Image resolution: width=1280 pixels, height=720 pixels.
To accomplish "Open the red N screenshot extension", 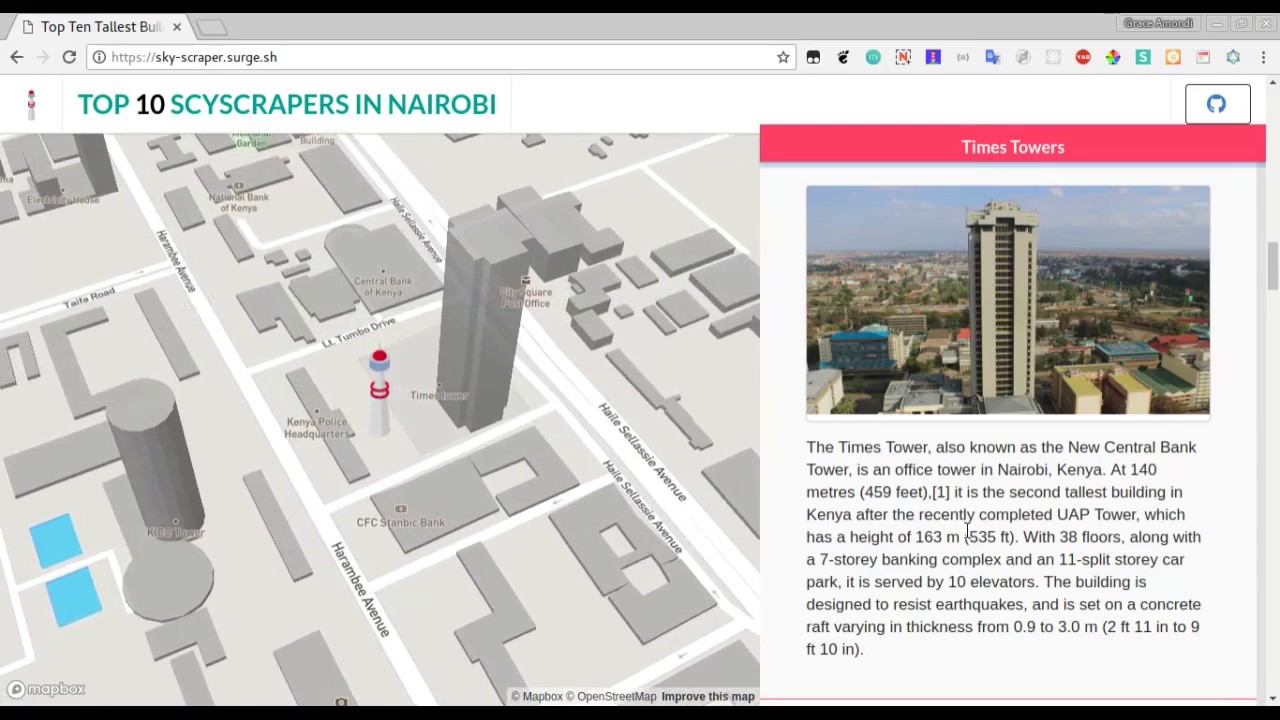I will pos(903,57).
